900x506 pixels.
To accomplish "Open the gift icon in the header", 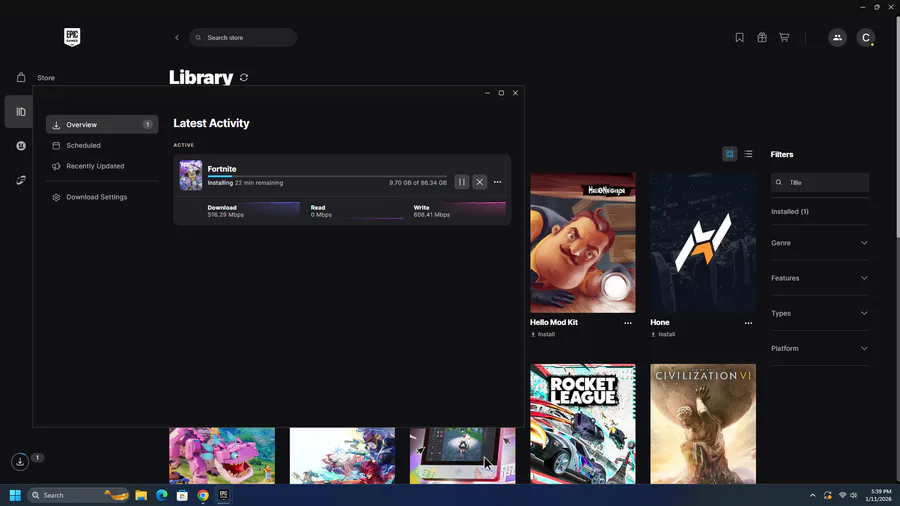I will 762,37.
